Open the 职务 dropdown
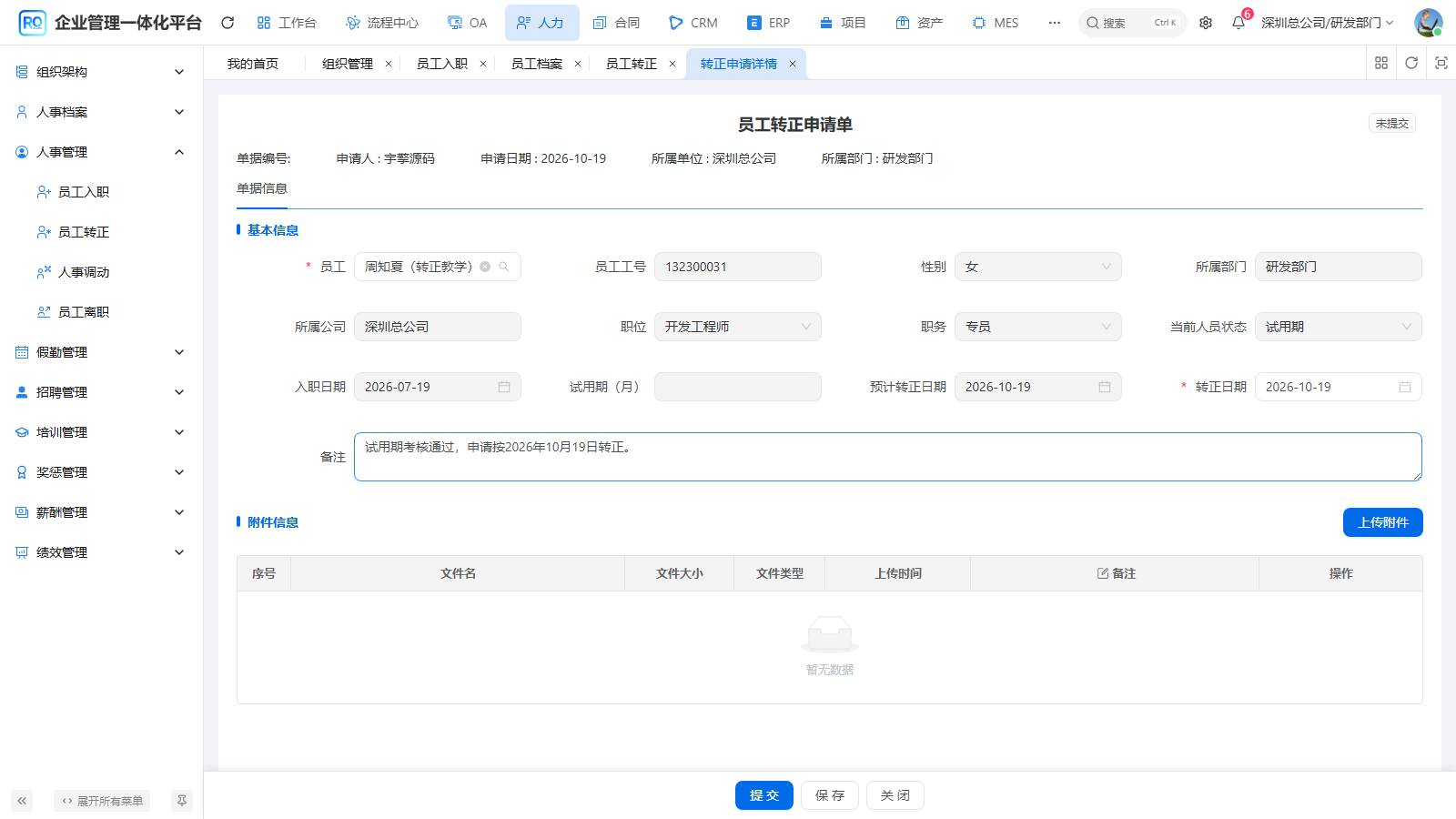1456x819 pixels. pyautogui.click(x=1038, y=327)
